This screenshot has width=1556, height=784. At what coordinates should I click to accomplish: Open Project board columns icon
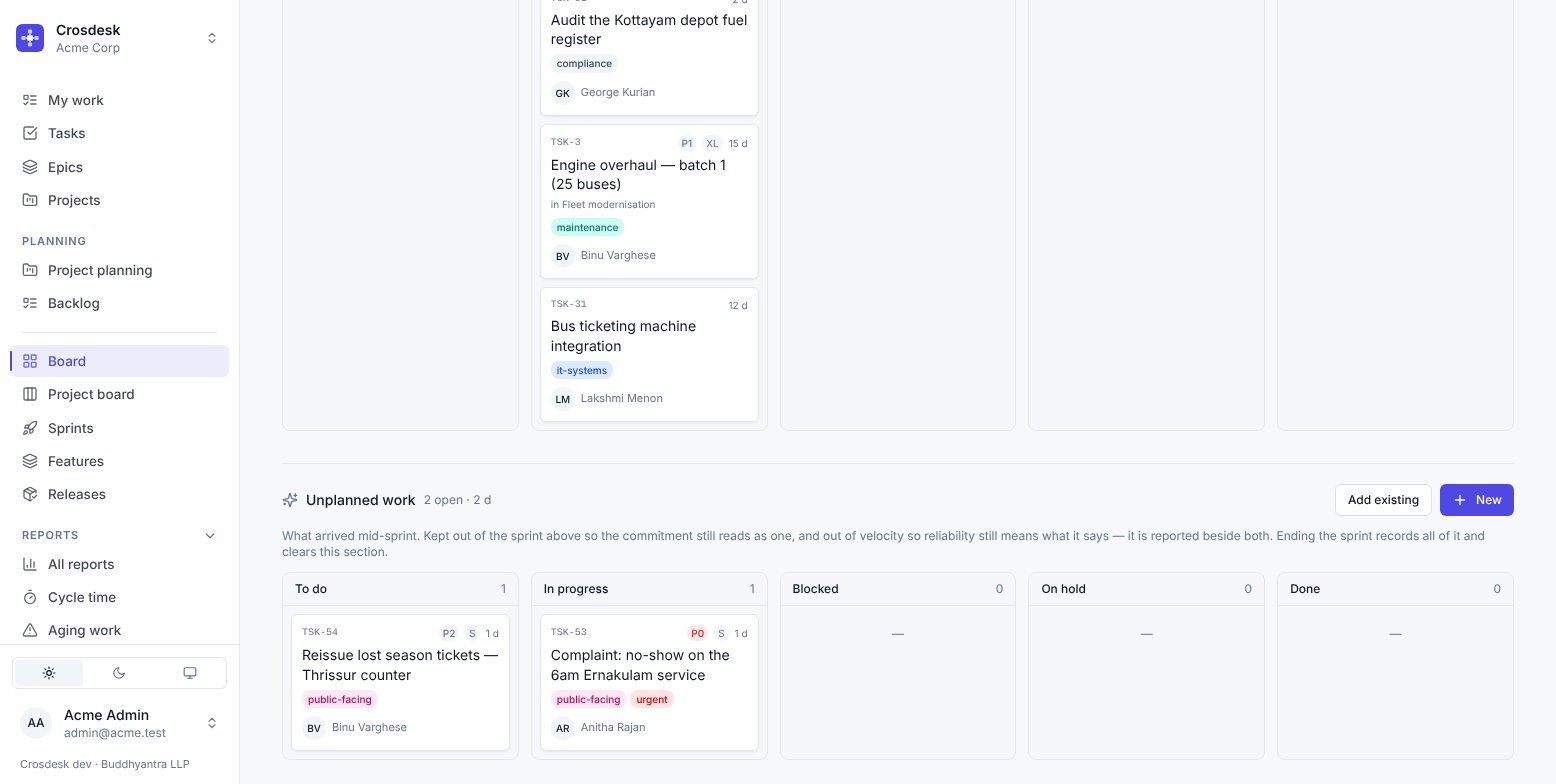coord(30,394)
